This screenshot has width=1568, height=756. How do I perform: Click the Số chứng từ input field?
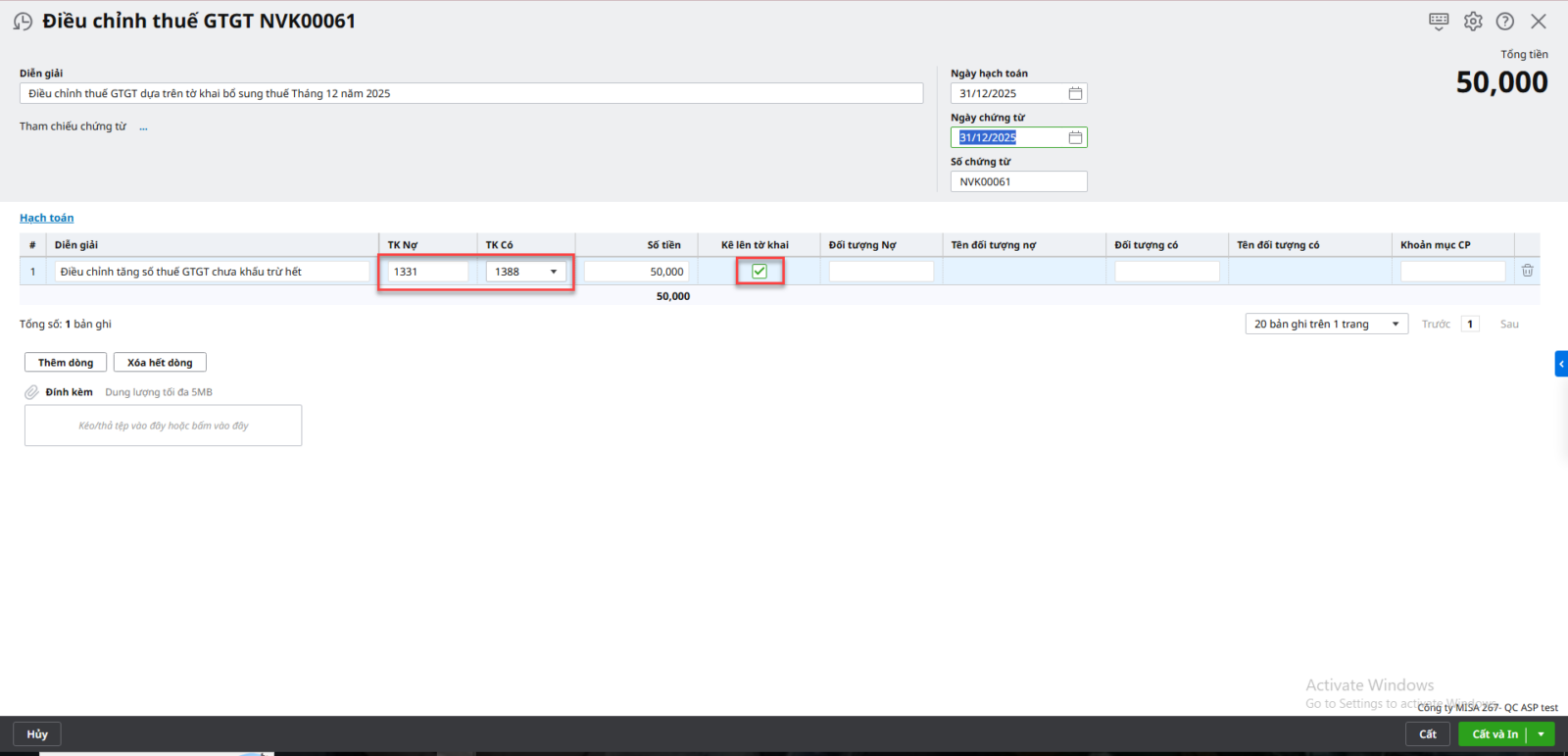coord(1018,181)
